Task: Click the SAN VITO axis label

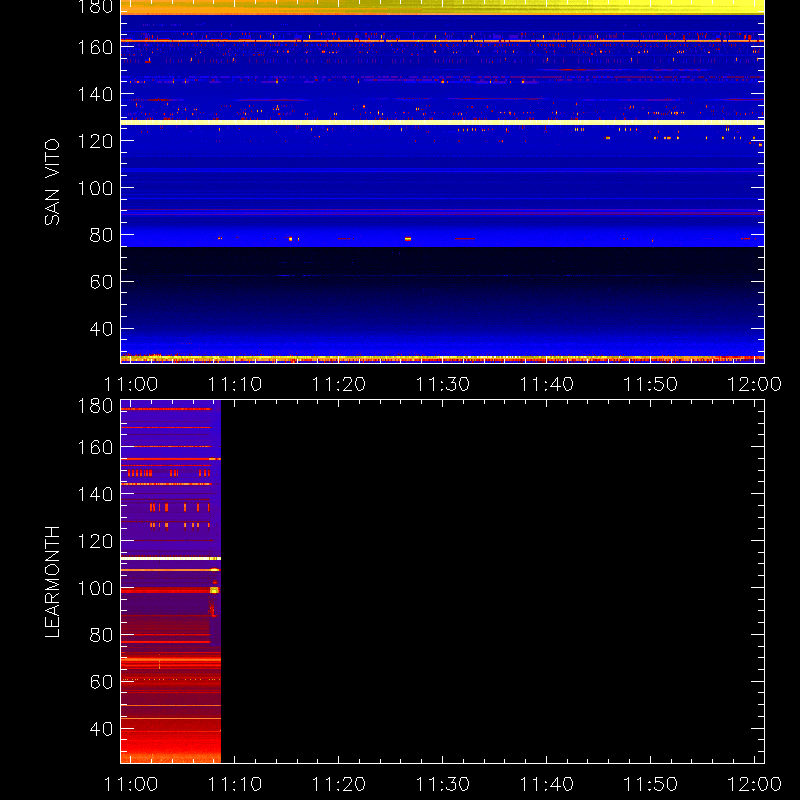Action: click(52, 182)
